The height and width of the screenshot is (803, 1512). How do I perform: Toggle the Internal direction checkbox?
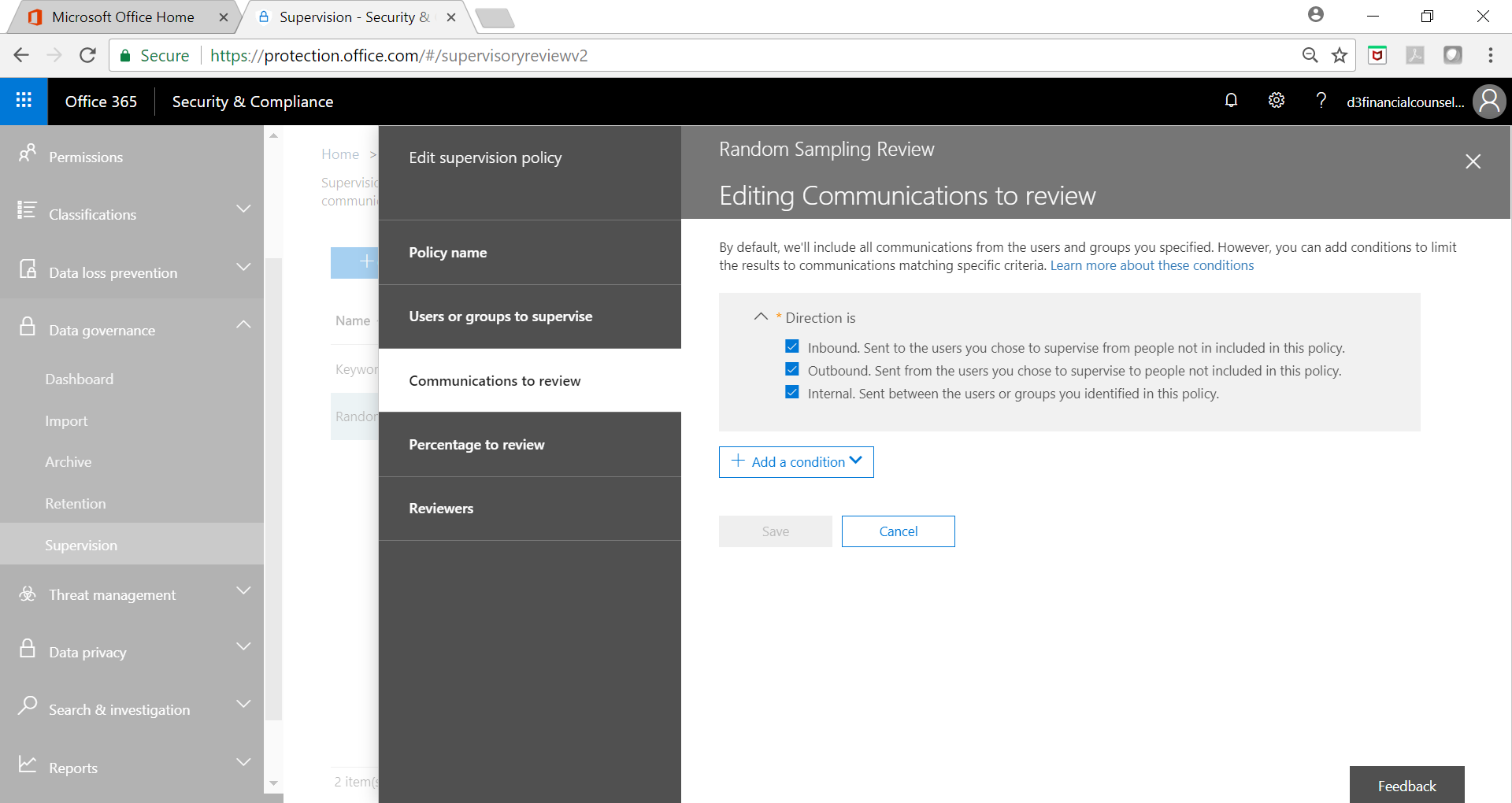point(792,393)
